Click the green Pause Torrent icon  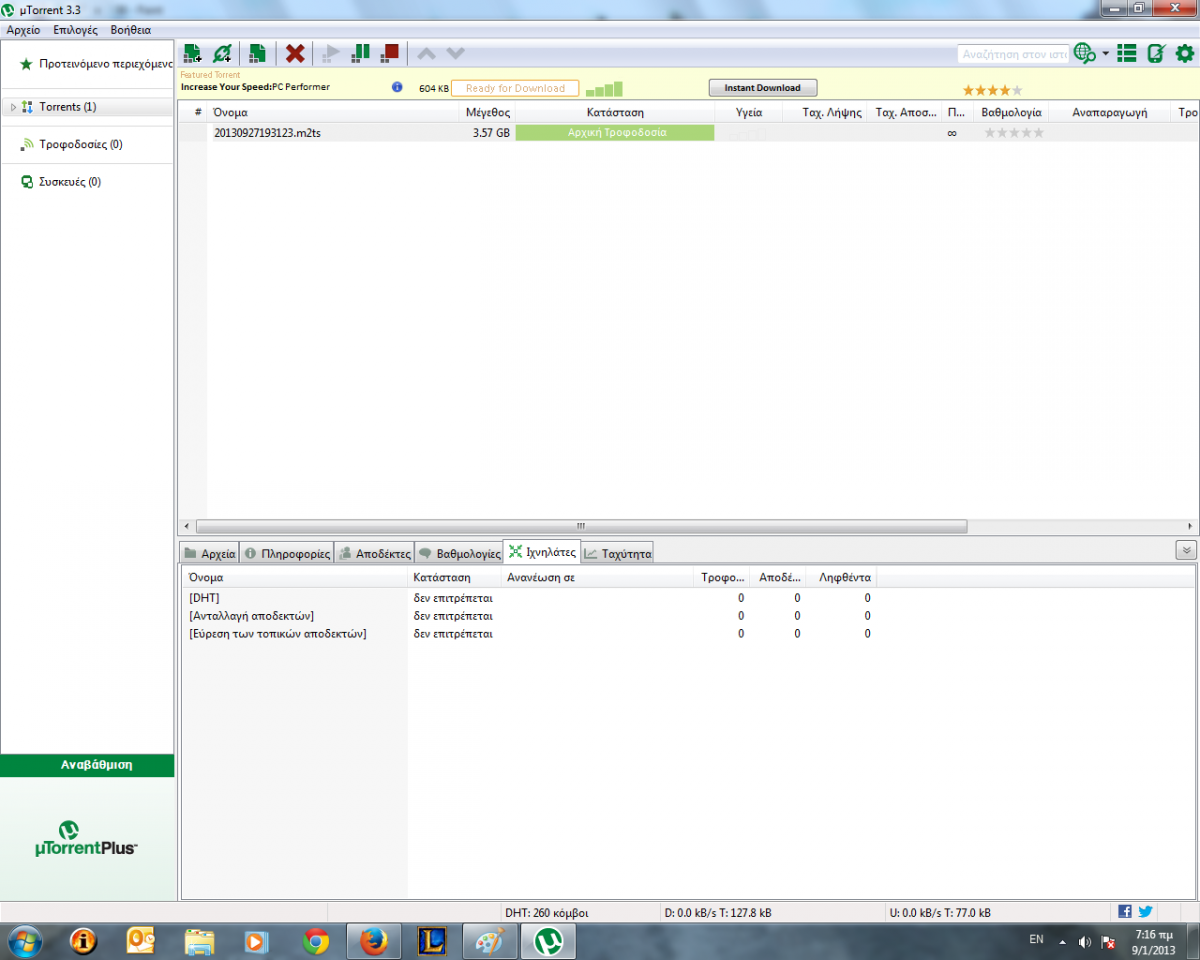click(361, 52)
